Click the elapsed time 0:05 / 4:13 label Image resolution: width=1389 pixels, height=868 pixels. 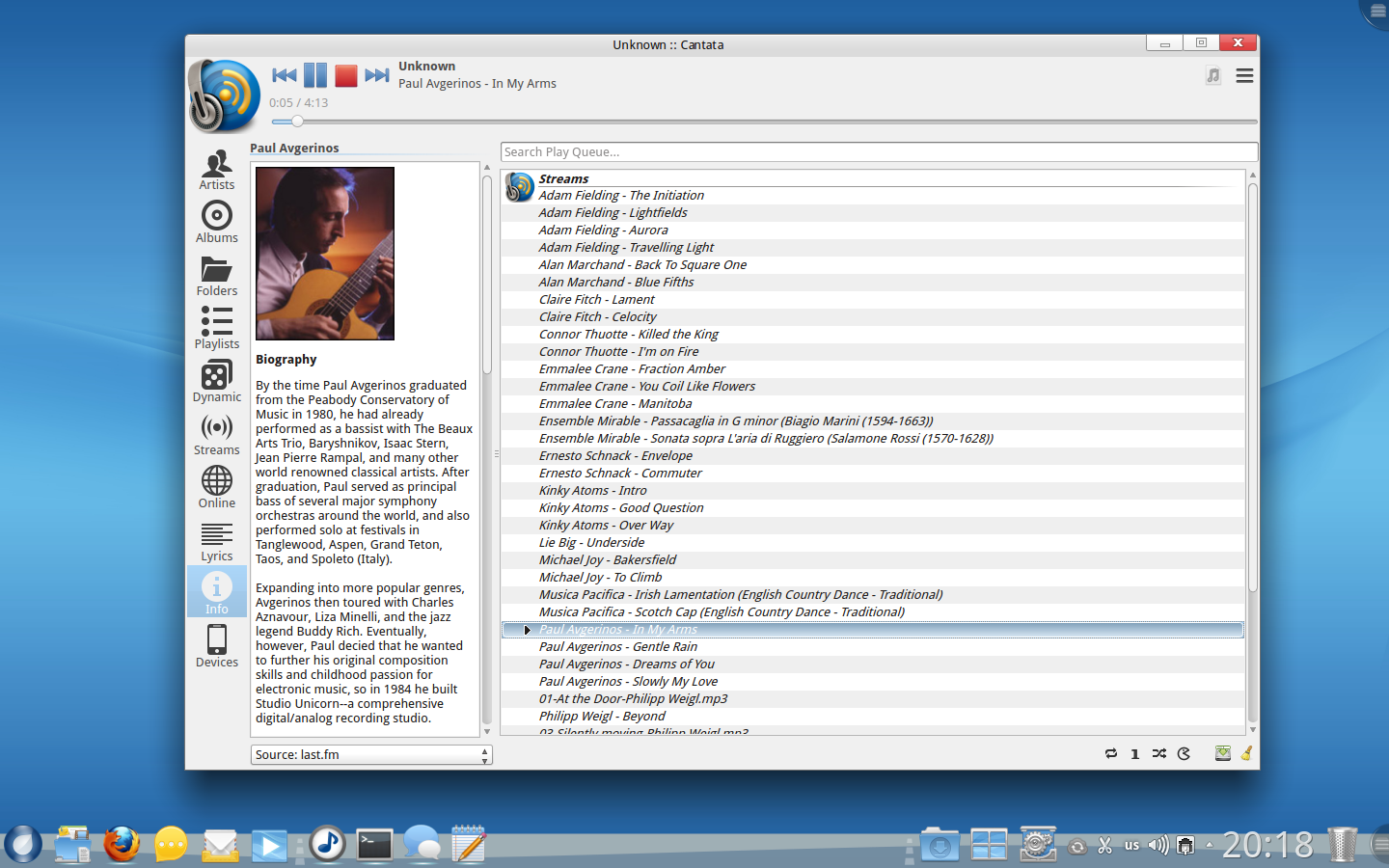click(299, 102)
